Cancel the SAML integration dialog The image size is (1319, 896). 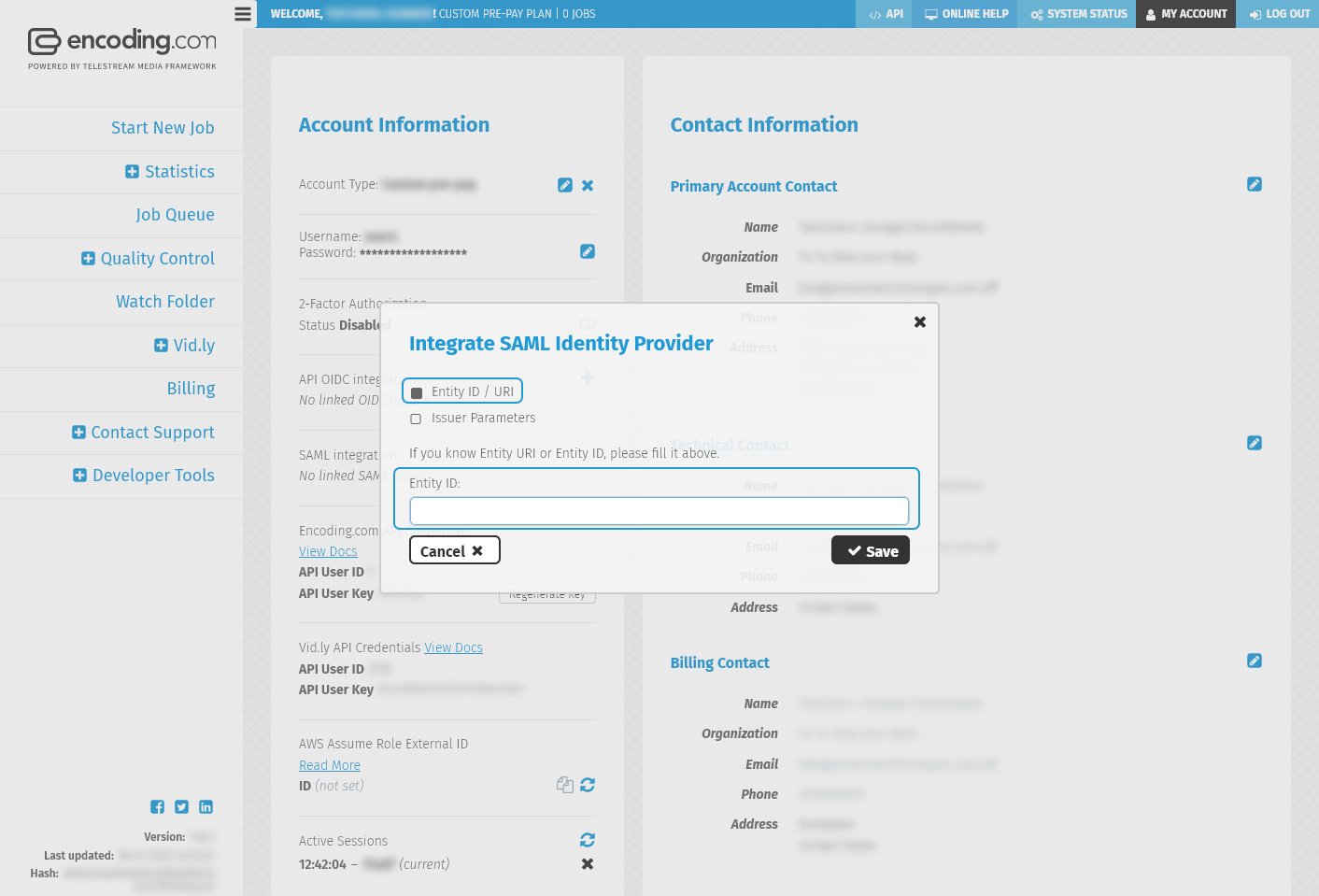click(x=455, y=550)
